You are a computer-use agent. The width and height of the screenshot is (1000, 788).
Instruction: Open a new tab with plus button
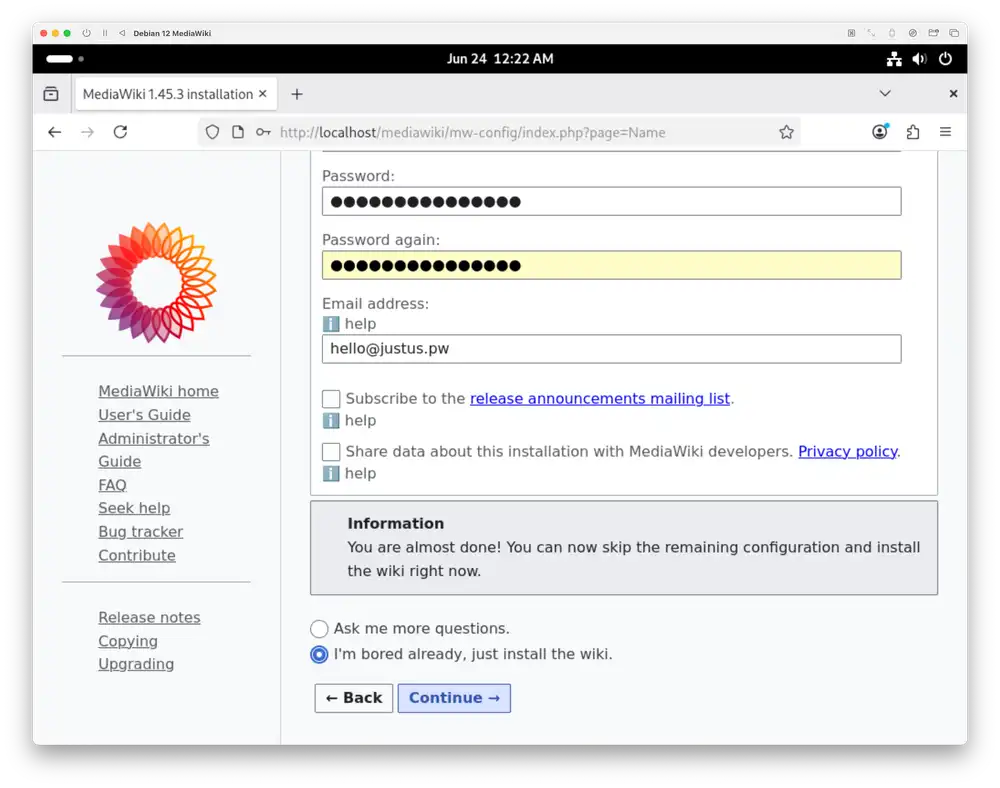point(297,94)
